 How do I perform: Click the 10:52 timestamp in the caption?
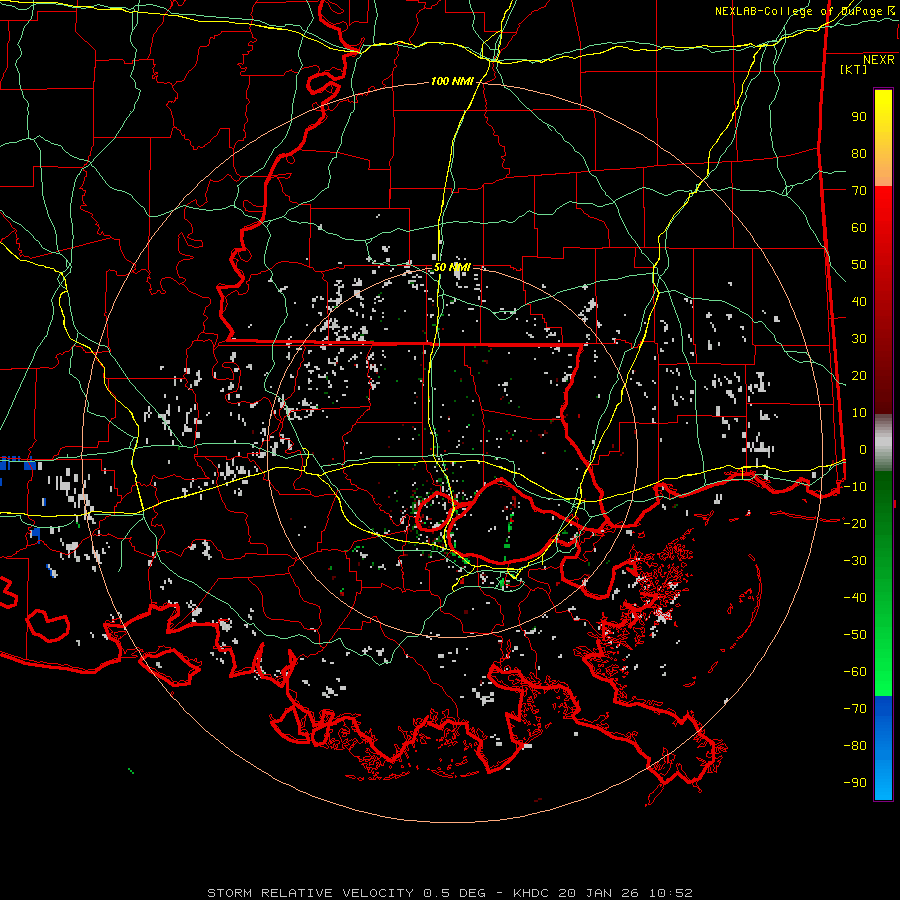tap(670, 893)
